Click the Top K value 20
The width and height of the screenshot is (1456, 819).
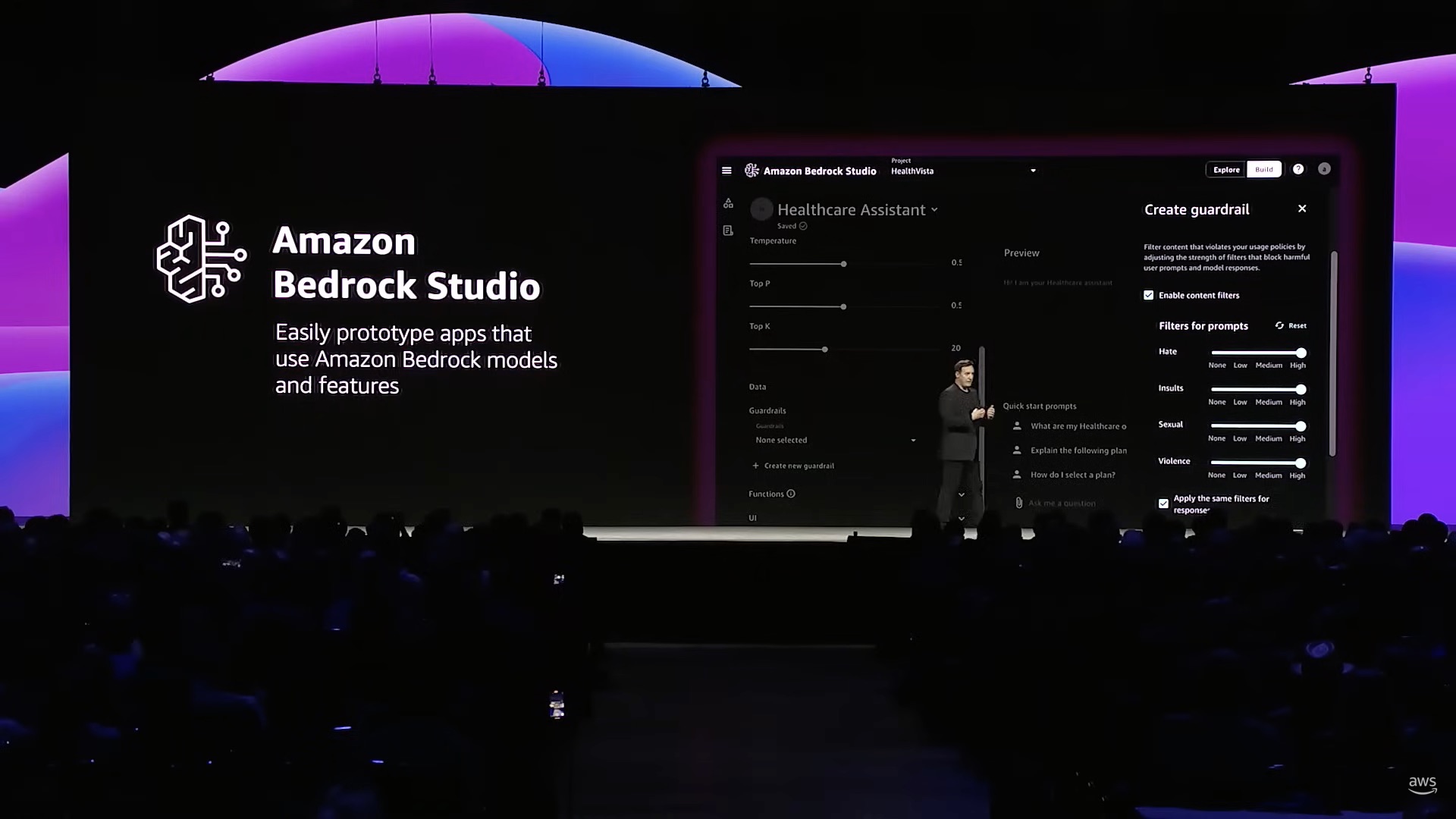(x=955, y=348)
